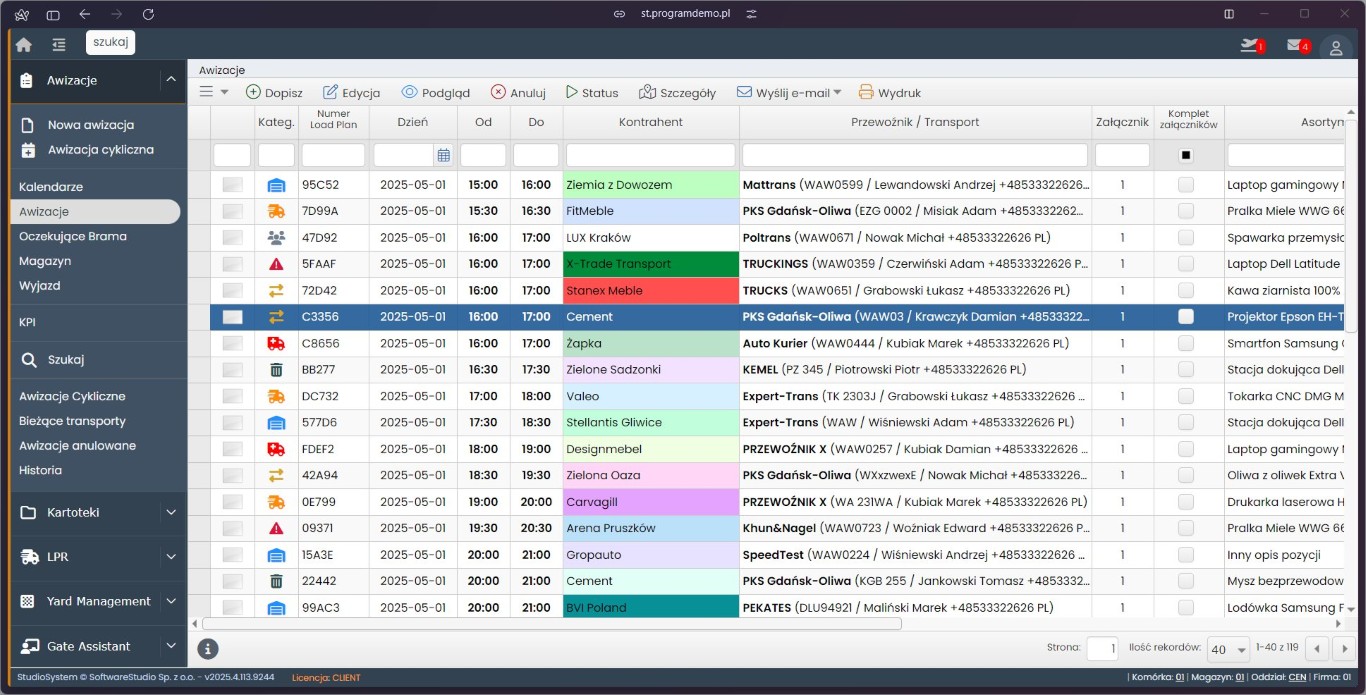
Task: Click the swap arrows icon in row 72D42
Action: pyautogui.click(x=276, y=290)
